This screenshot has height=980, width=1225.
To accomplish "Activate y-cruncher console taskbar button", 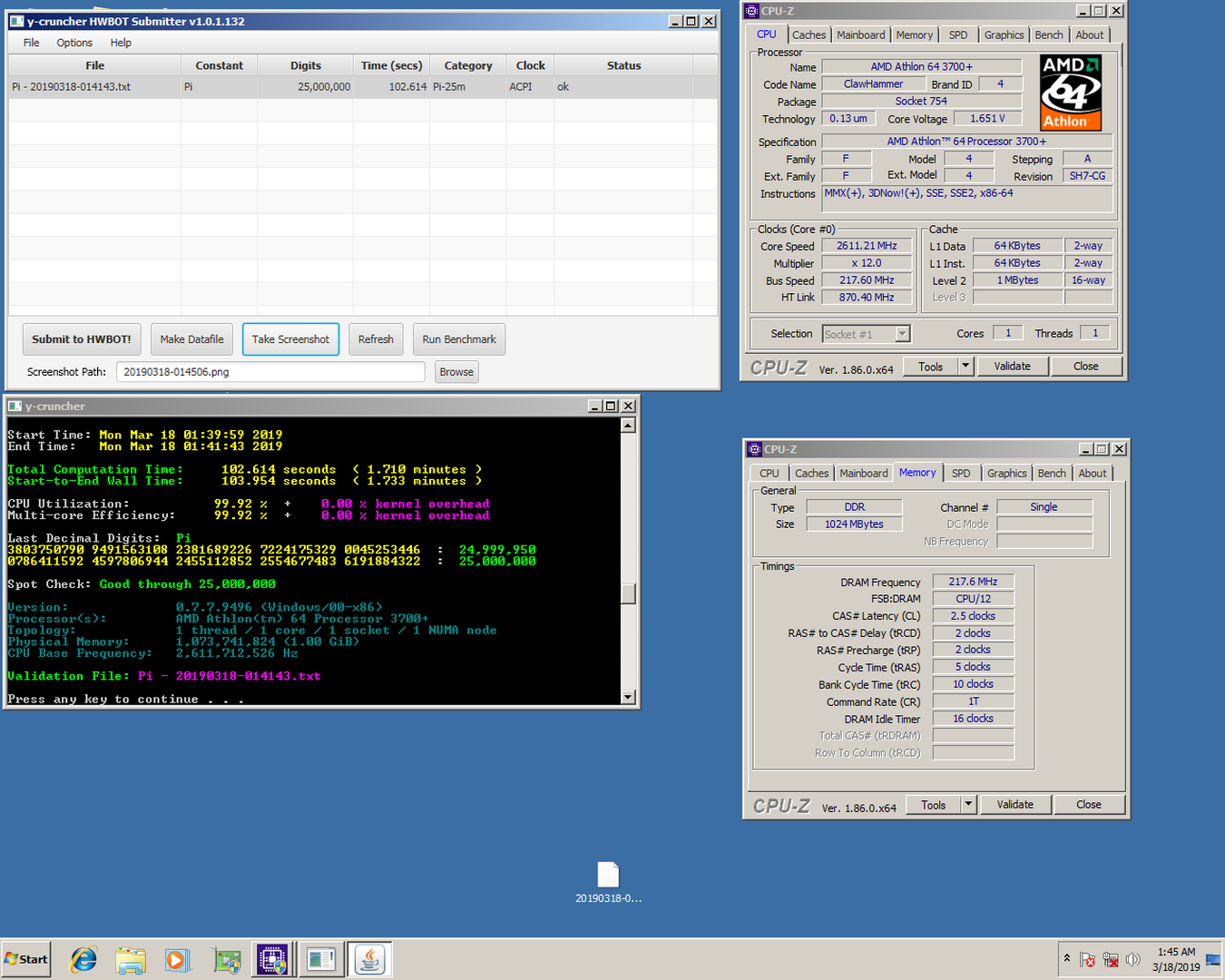I will [x=321, y=959].
